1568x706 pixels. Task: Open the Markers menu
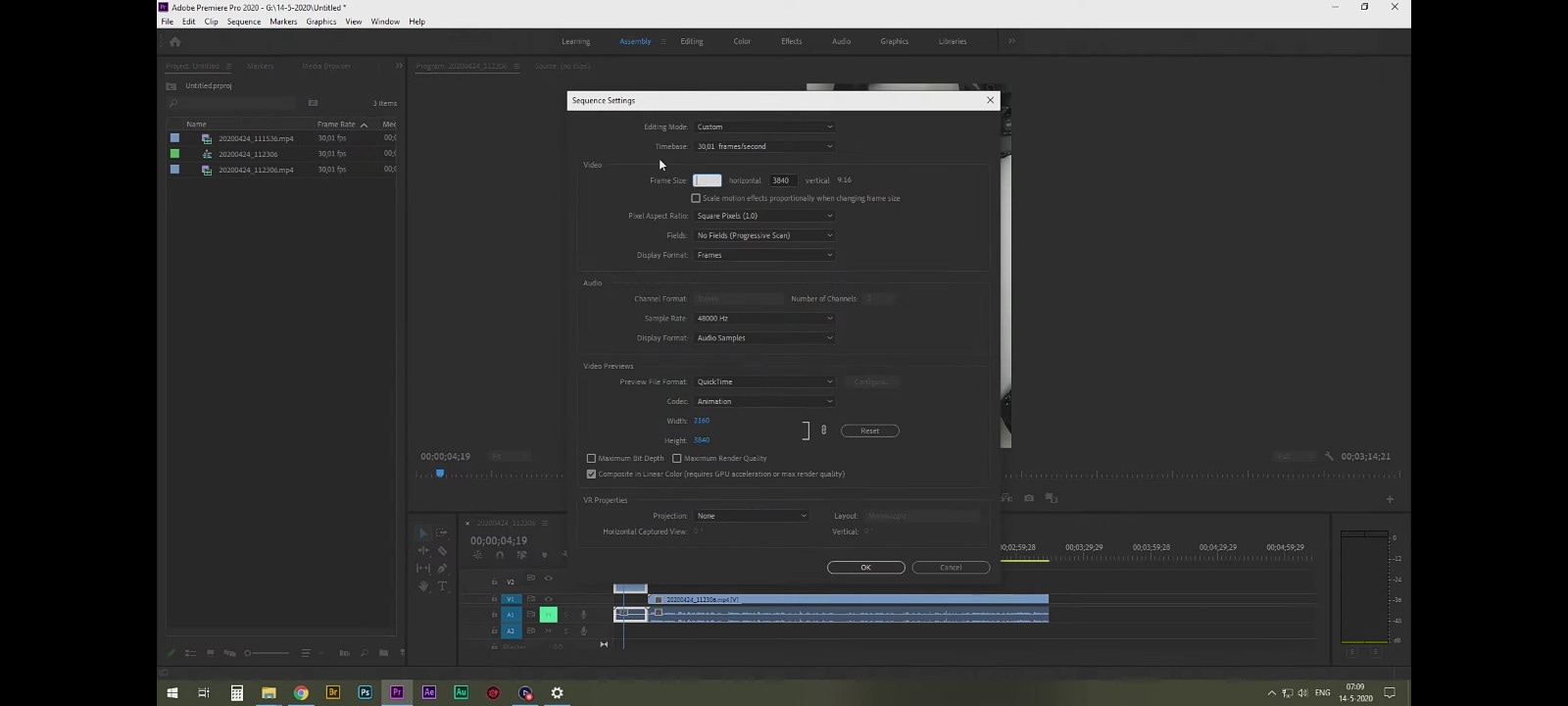pyautogui.click(x=283, y=22)
